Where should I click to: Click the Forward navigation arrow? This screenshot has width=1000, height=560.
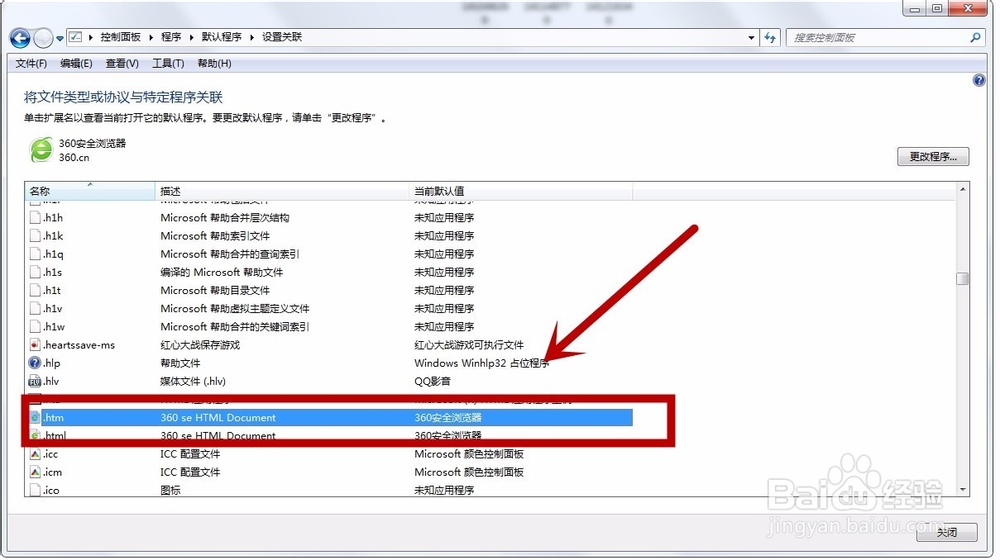pyautogui.click(x=43, y=39)
